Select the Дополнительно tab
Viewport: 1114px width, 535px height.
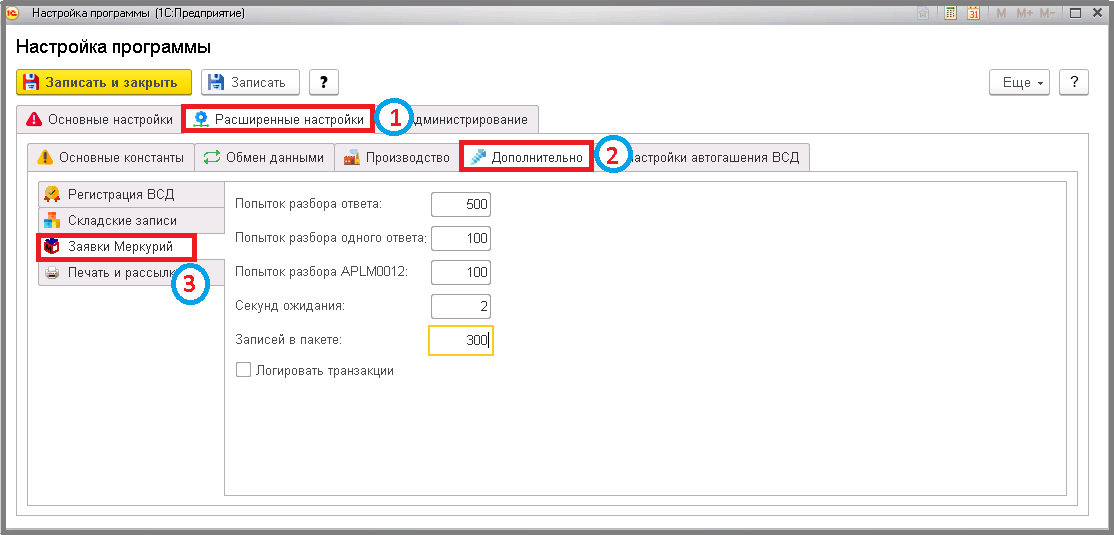pos(526,157)
